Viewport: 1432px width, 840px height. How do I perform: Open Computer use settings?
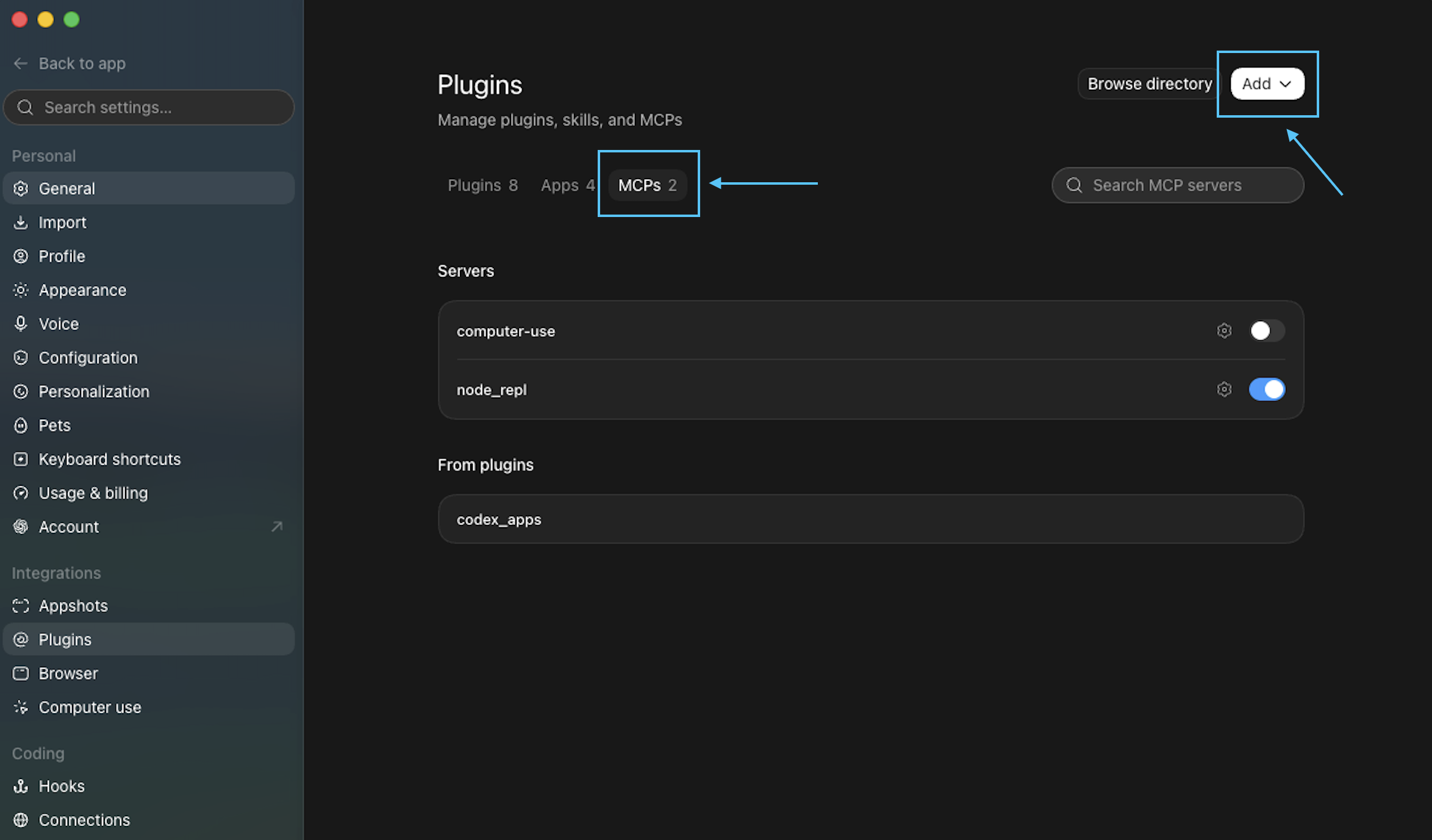pos(148,707)
